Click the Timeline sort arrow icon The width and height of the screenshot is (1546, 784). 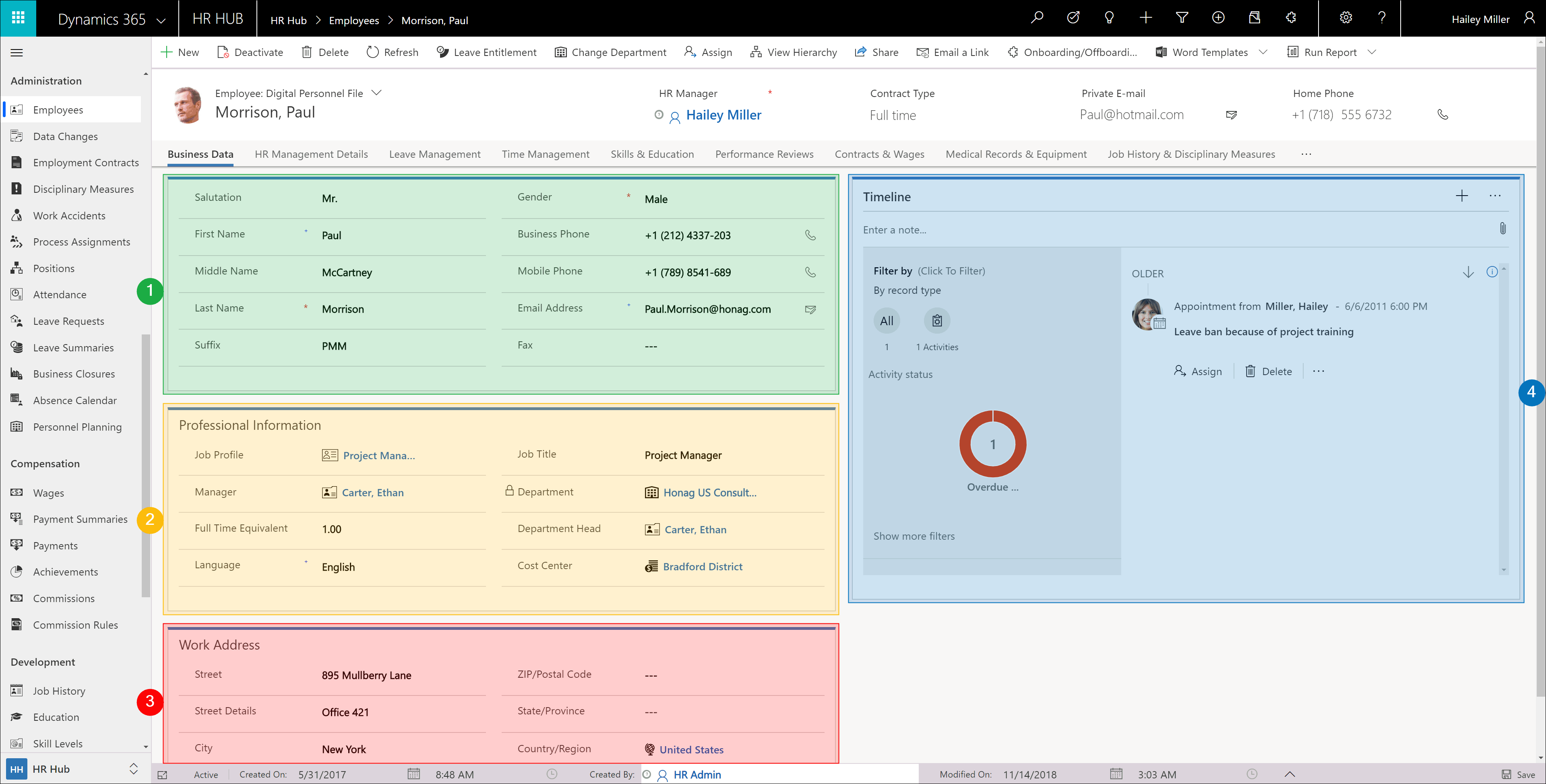tap(1468, 272)
